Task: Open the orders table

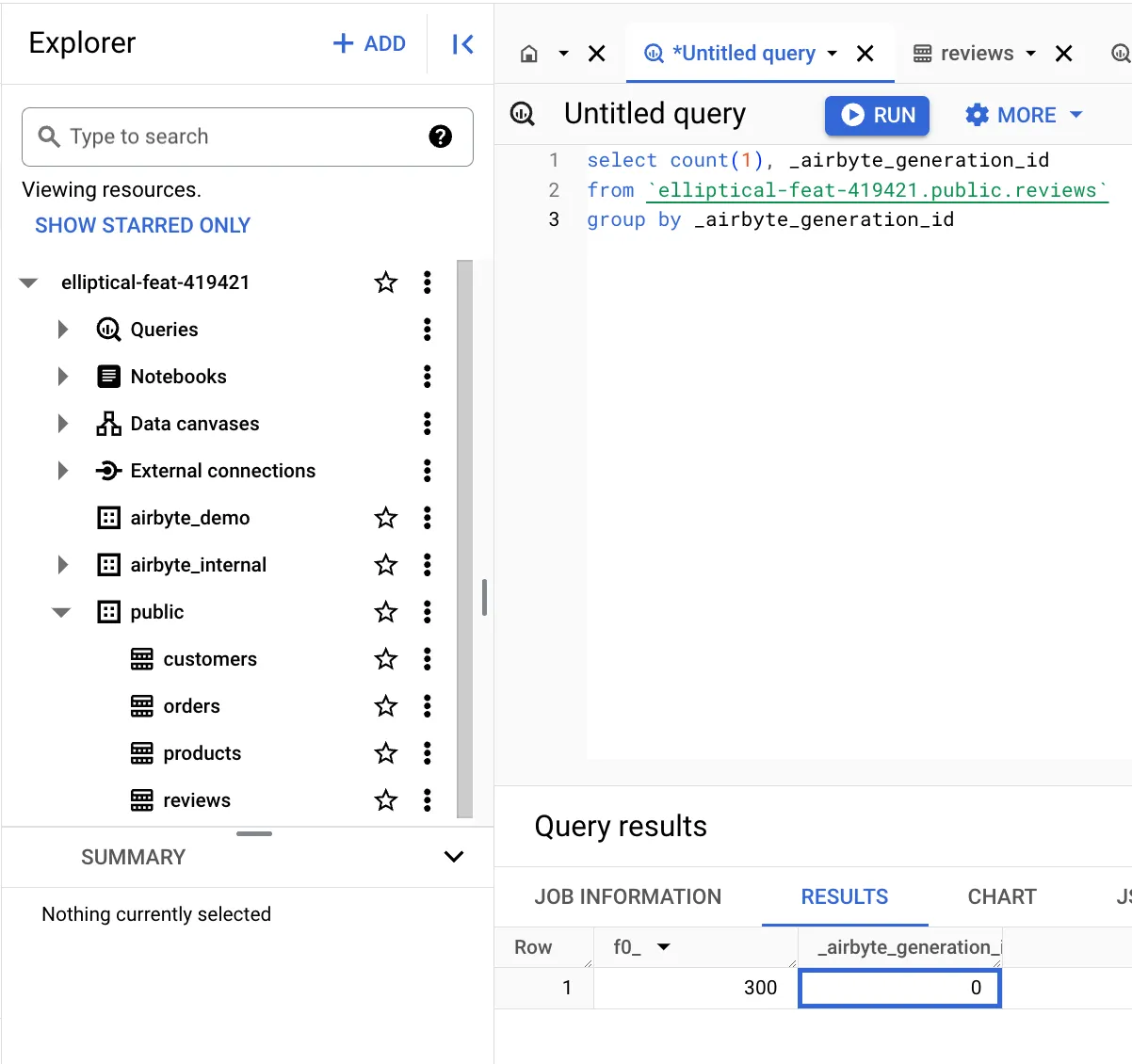Action: 192,706
